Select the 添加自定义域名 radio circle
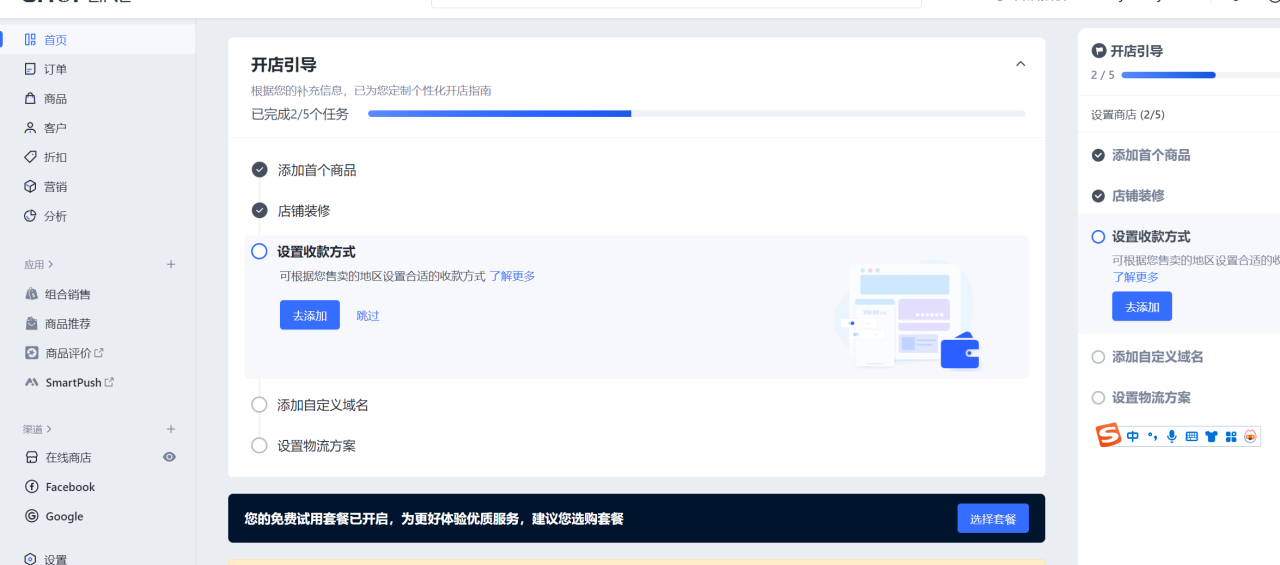 [259, 405]
